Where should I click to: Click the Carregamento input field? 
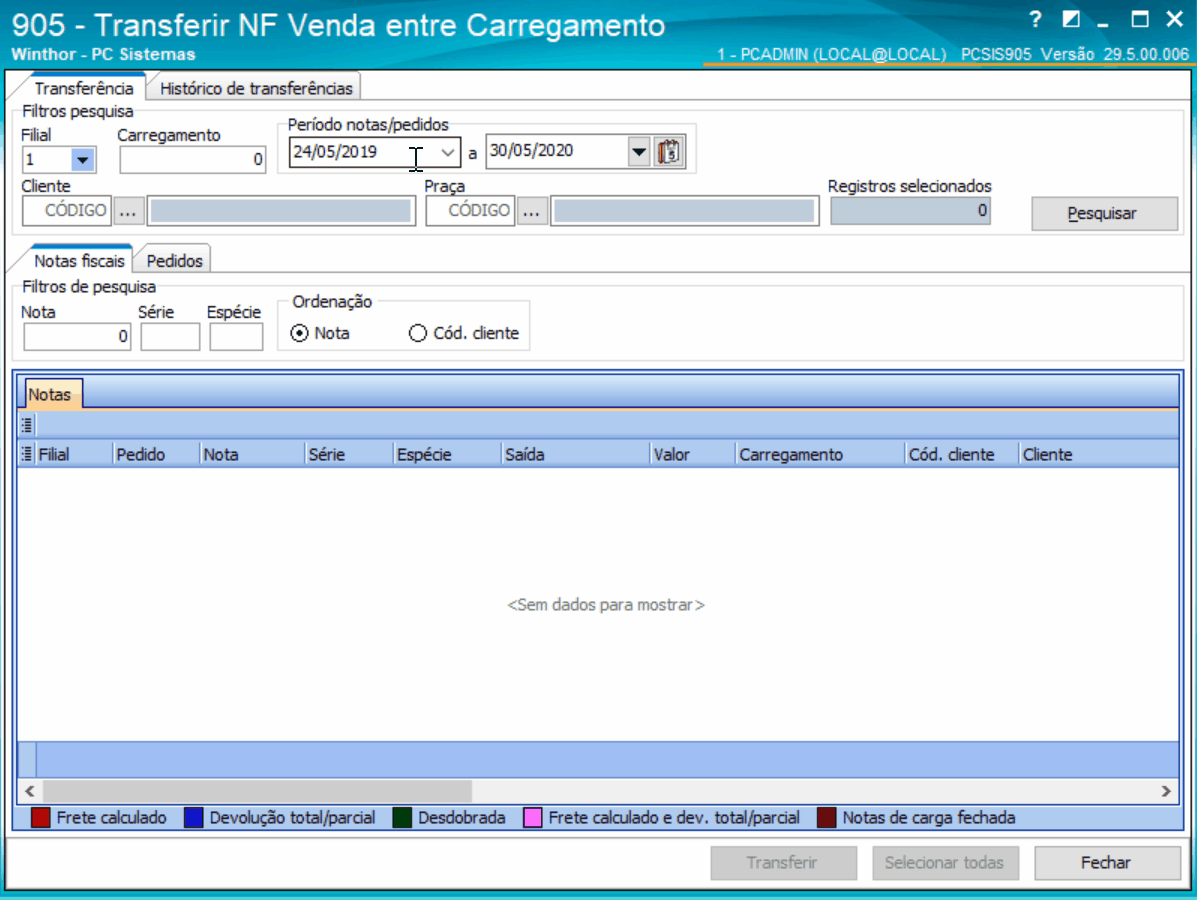pyautogui.click(x=192, y=160)
